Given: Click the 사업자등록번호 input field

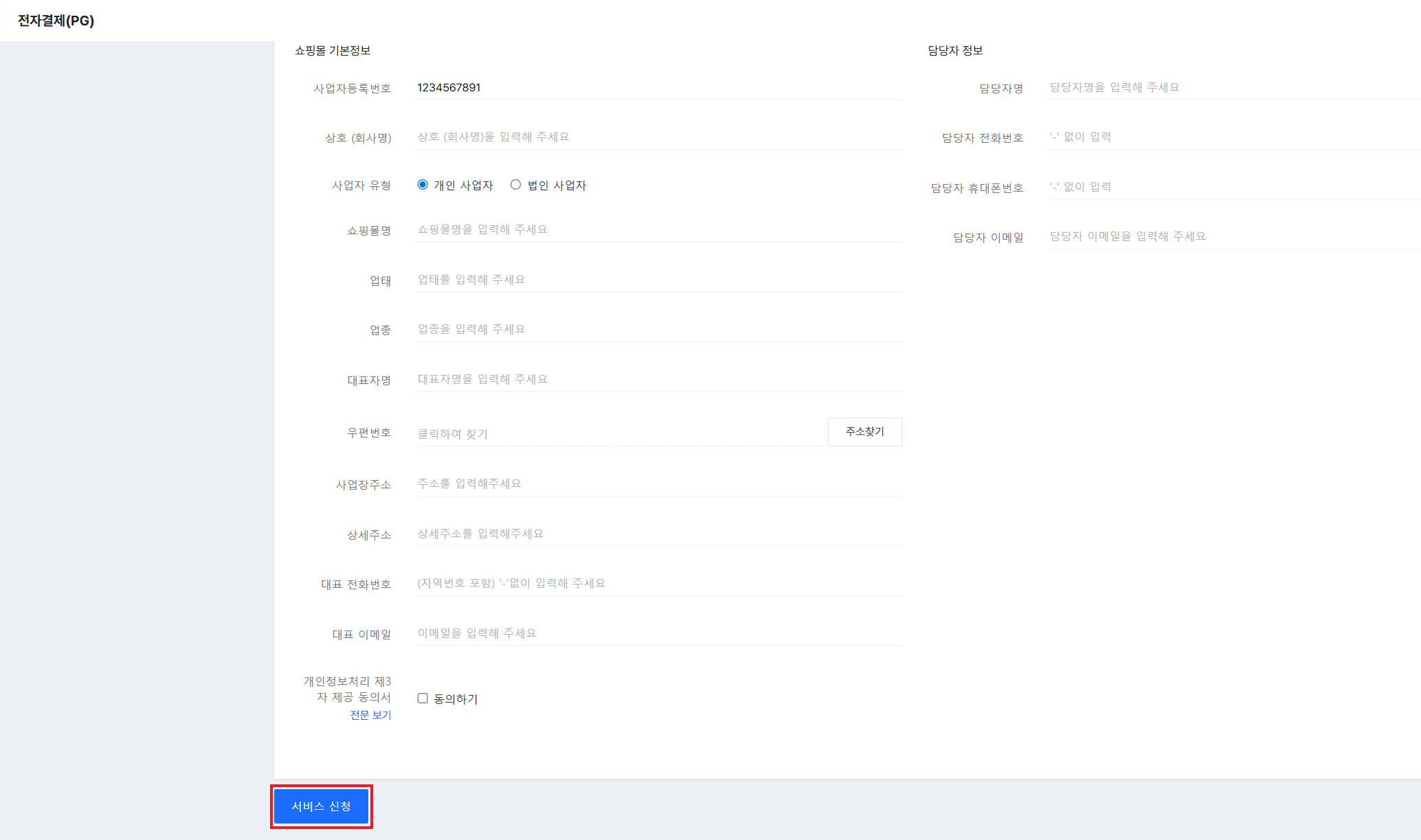Looking at the screenshot, I should coord(658,88).
